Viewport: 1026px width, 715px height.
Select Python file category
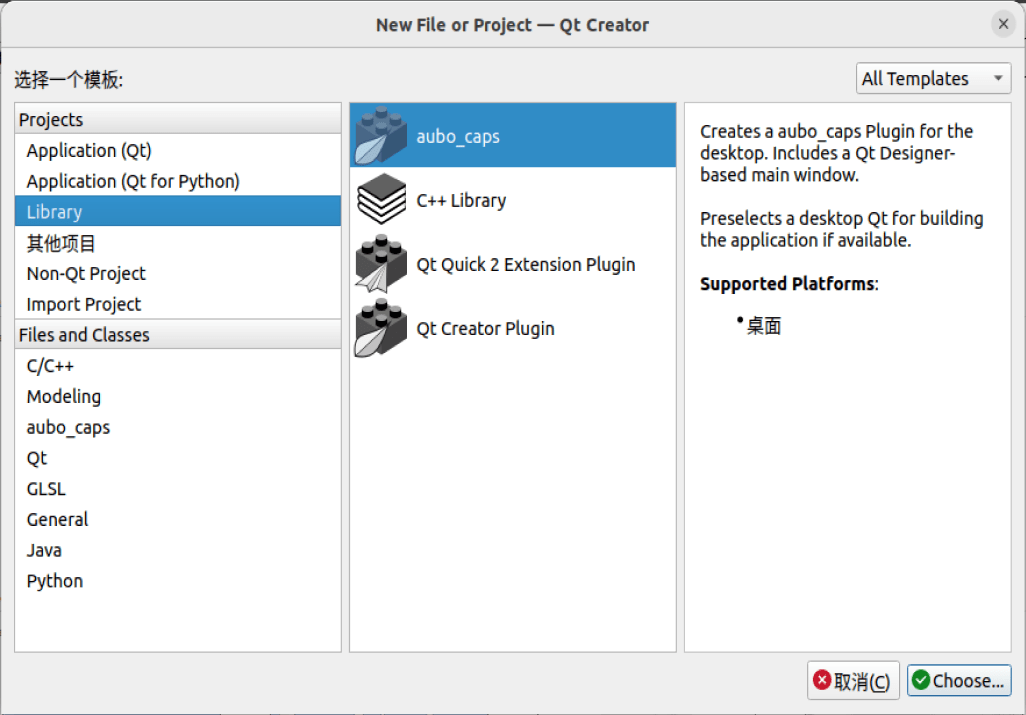tap(178, 581)
